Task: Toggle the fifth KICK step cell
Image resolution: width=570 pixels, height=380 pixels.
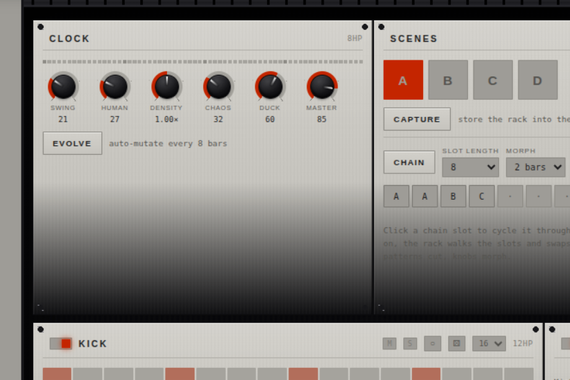Action: click(180, 374)
